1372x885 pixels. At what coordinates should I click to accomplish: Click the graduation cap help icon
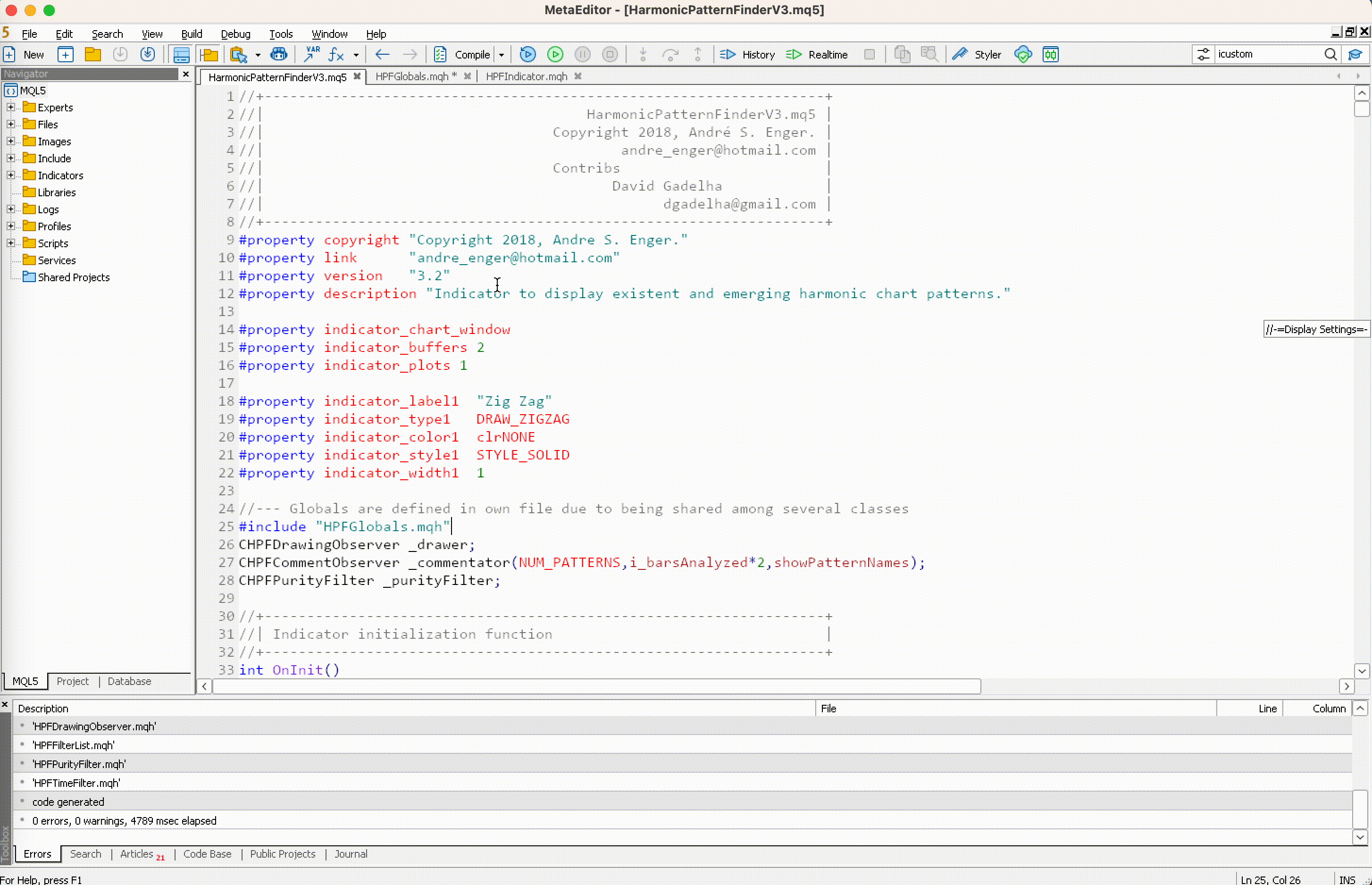pyautogui.click(x=1355, y=55)
